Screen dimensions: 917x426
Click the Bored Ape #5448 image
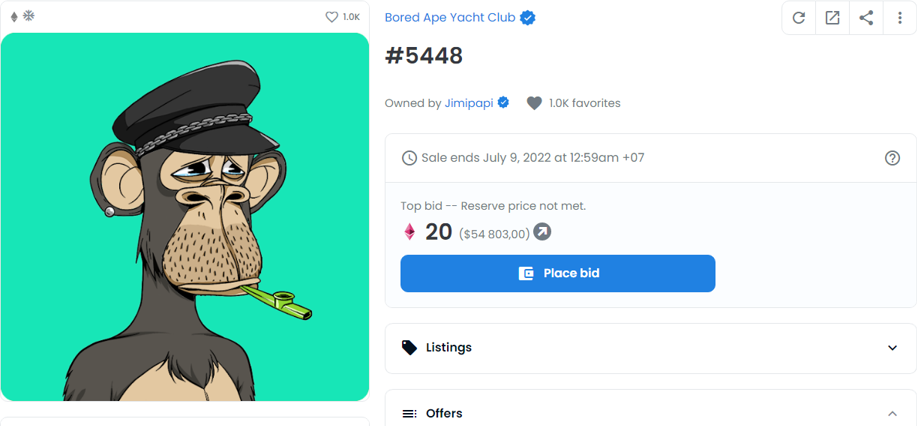click(185, 217)
